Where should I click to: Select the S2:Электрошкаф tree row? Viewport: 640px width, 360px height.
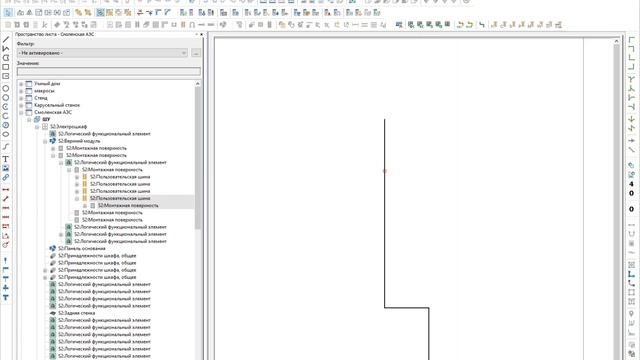[68, 127]
